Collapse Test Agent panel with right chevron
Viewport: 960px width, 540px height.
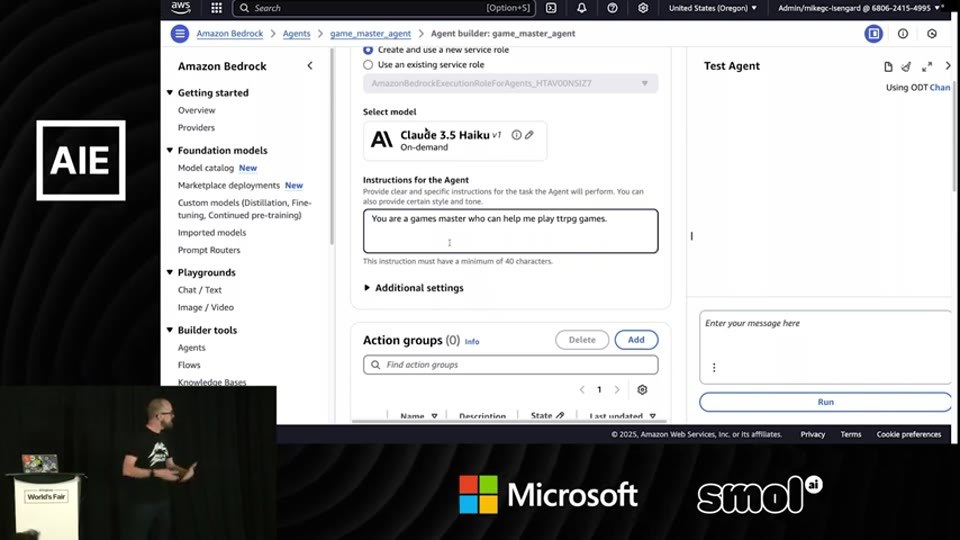pyautogui.click(x=948, y=66)
